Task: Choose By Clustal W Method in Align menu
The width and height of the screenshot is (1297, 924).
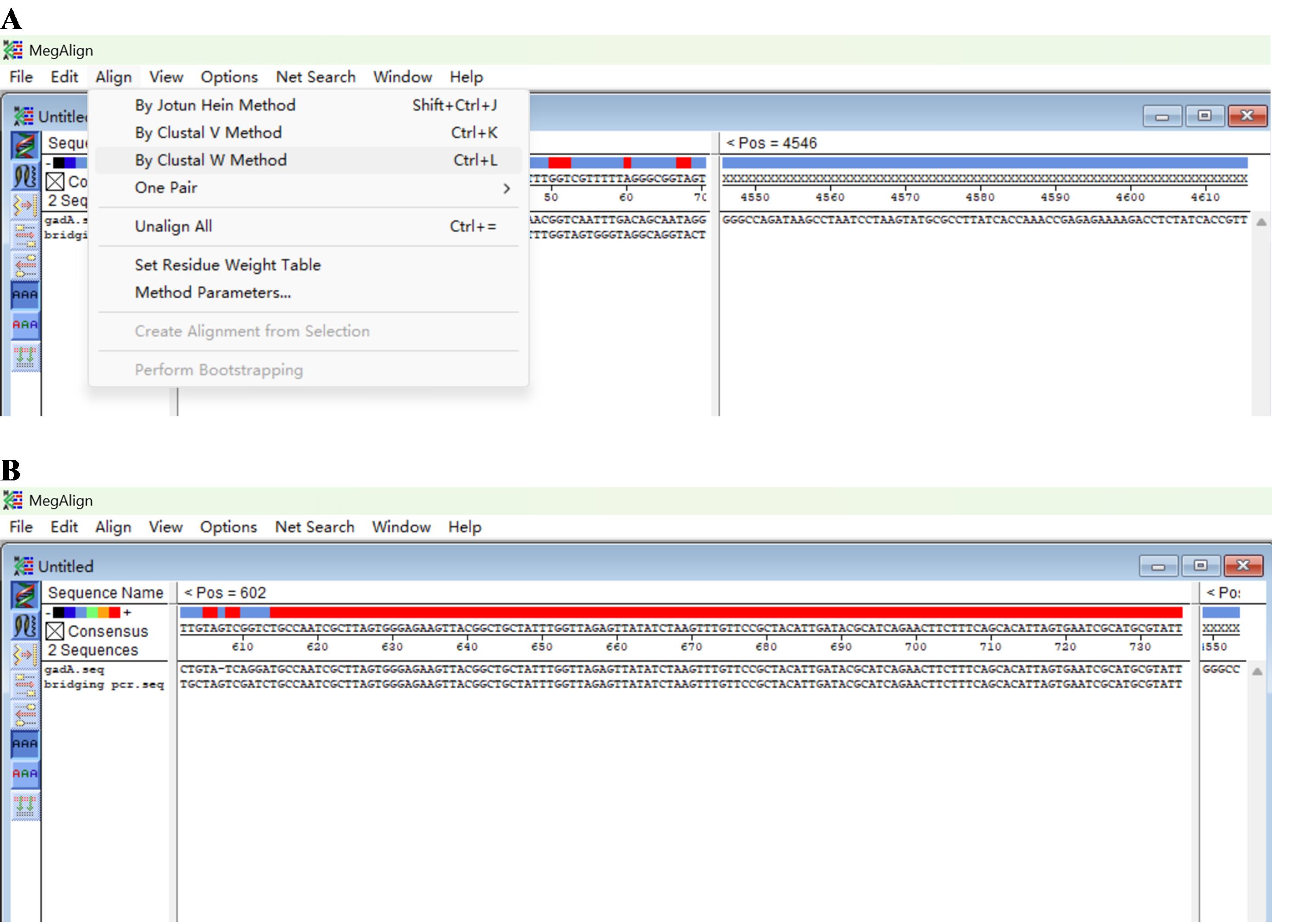Action: 210,160
